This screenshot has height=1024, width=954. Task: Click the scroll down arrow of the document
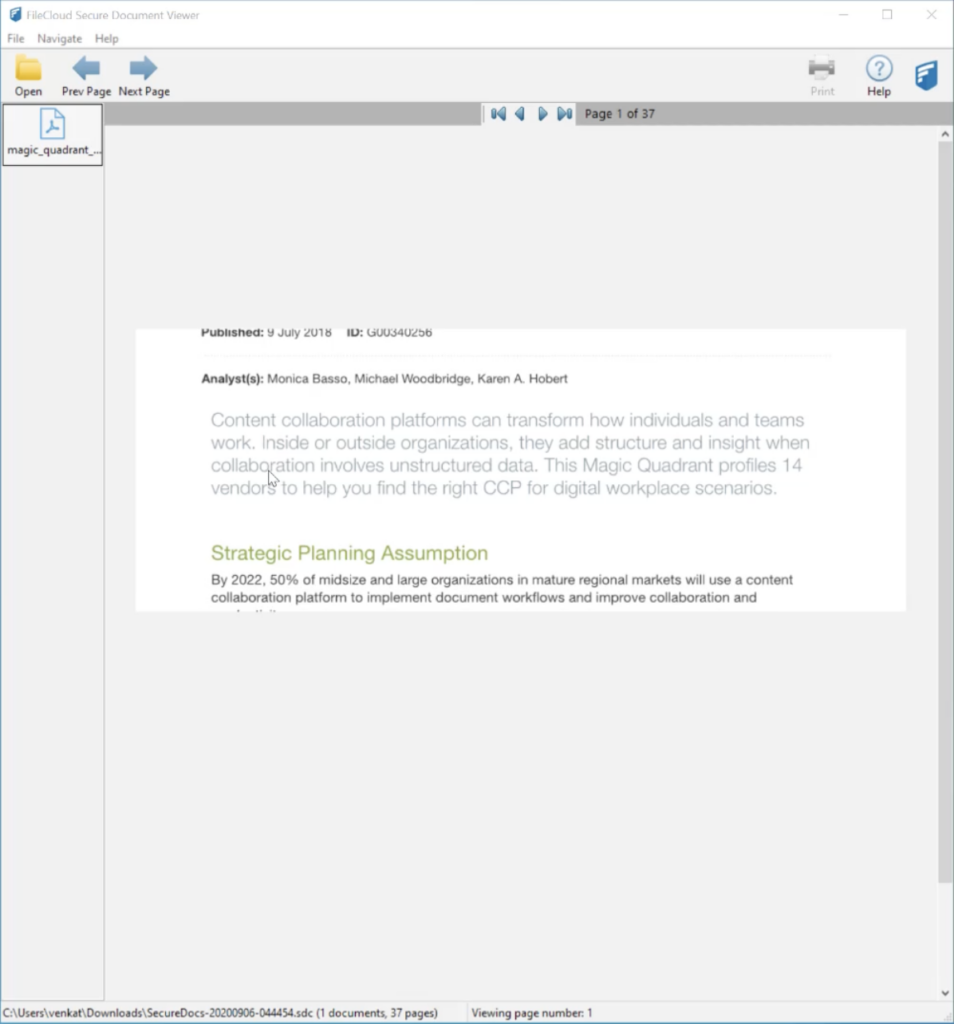coord(945,993)
